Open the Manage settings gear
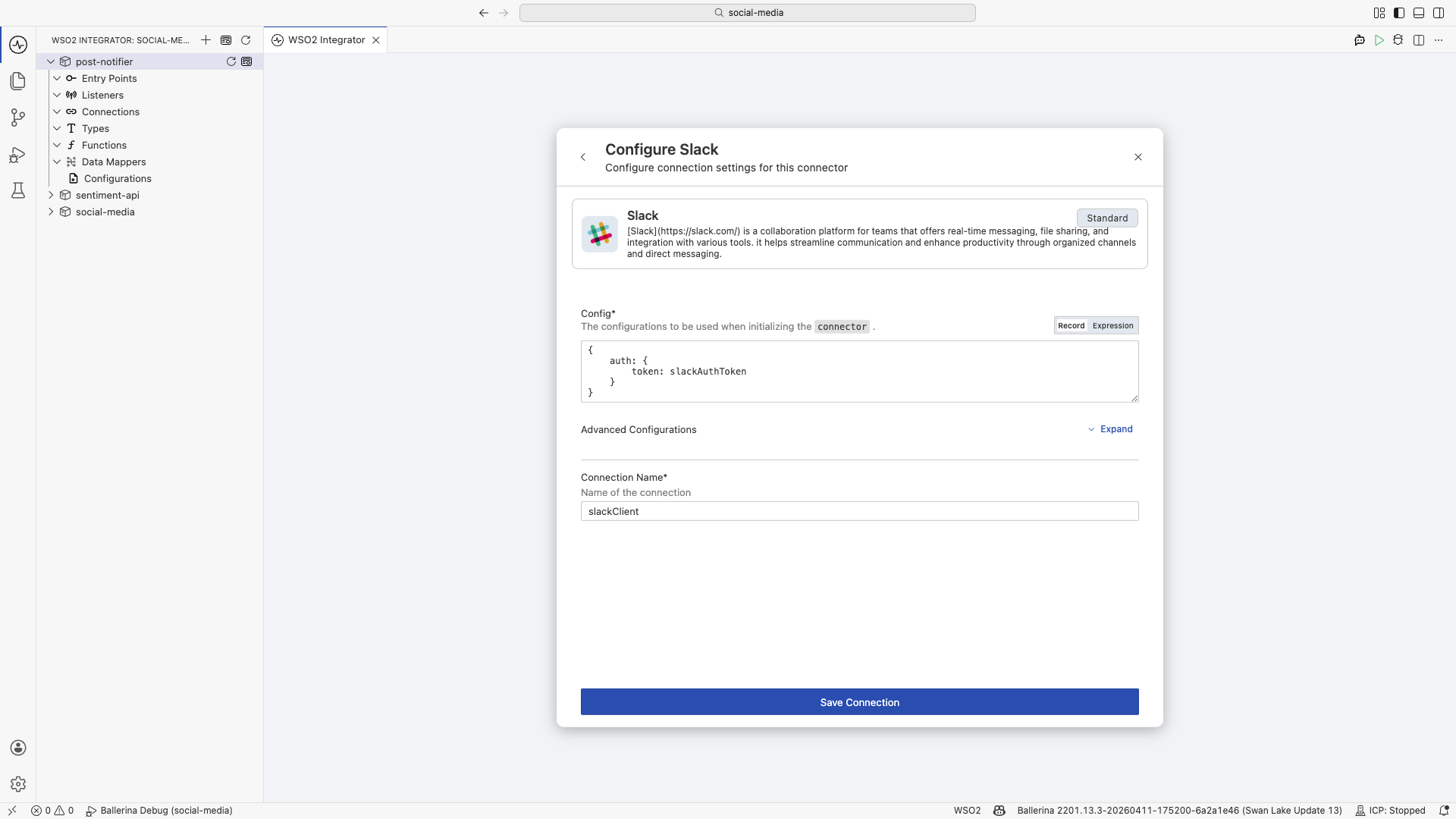 18,784
